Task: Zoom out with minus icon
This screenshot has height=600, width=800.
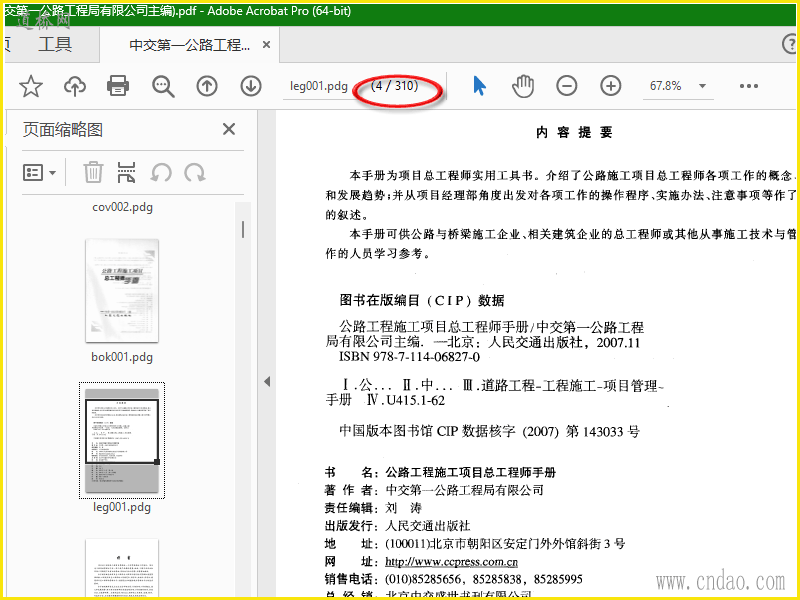Action: (x=566, y=86)
